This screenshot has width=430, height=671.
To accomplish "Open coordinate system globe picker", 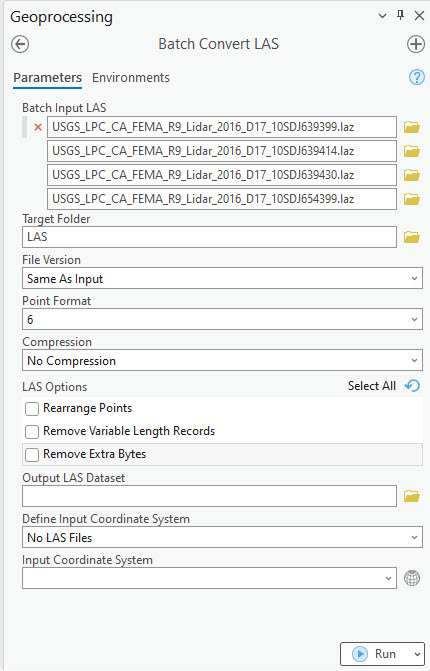I will click(412, 578).
